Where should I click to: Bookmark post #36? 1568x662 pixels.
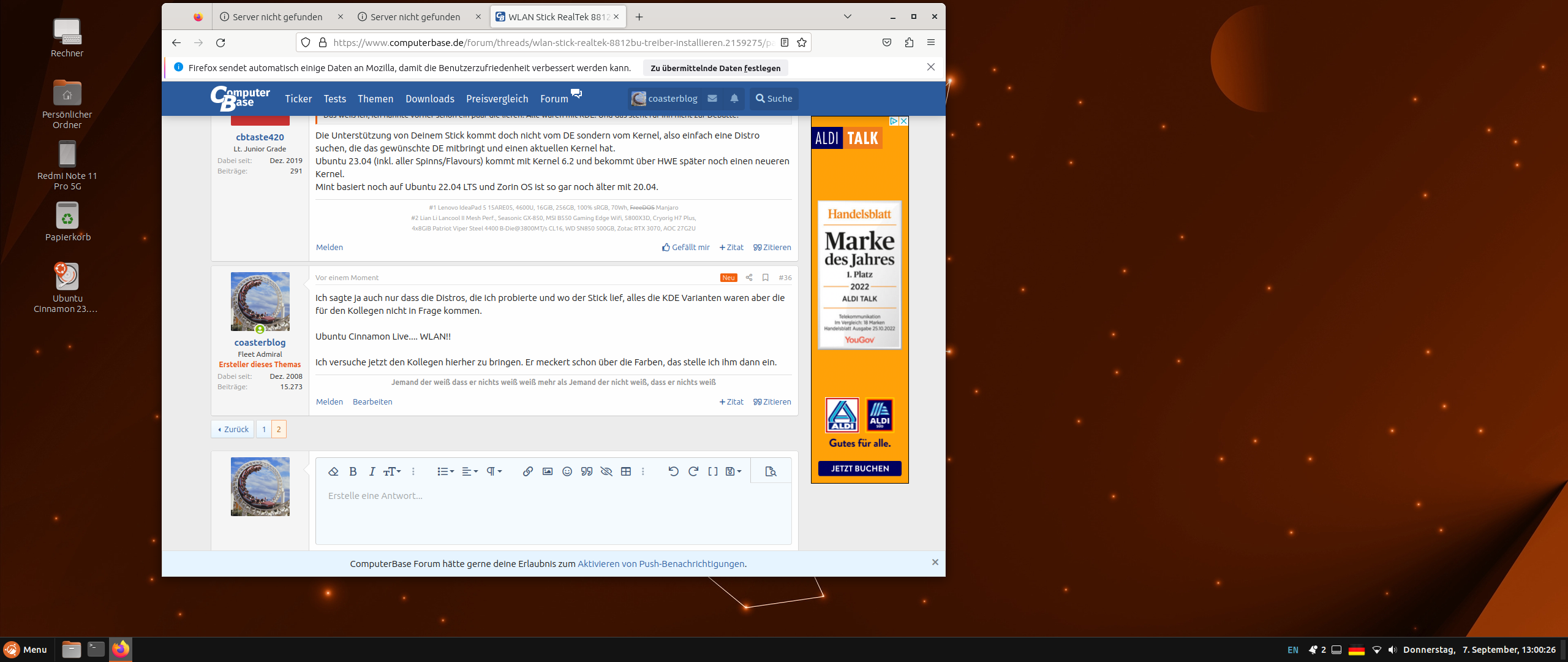(x=765, y=277)
